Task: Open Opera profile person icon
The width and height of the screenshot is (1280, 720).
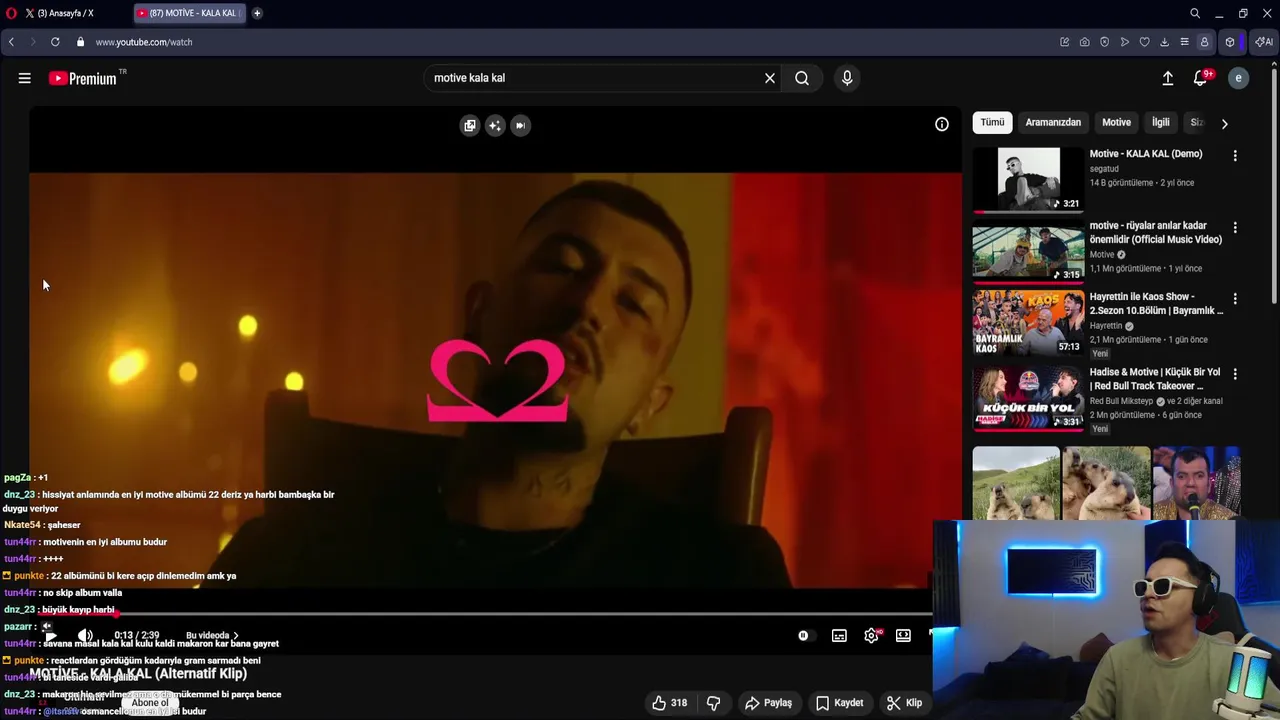Action: click(x=1204, y=42)
